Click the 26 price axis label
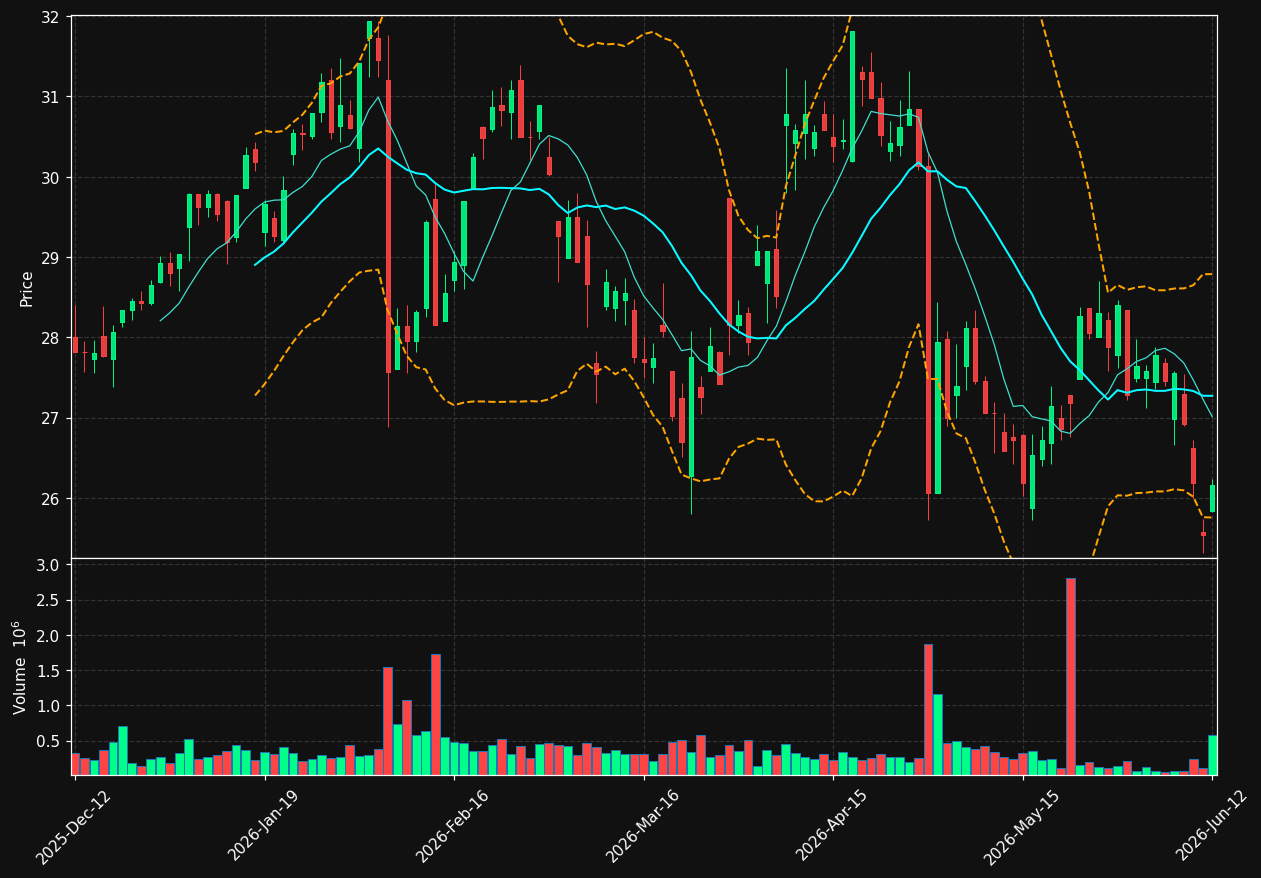Viewport: 1261px width, 878px height. (x=49, y=499)
